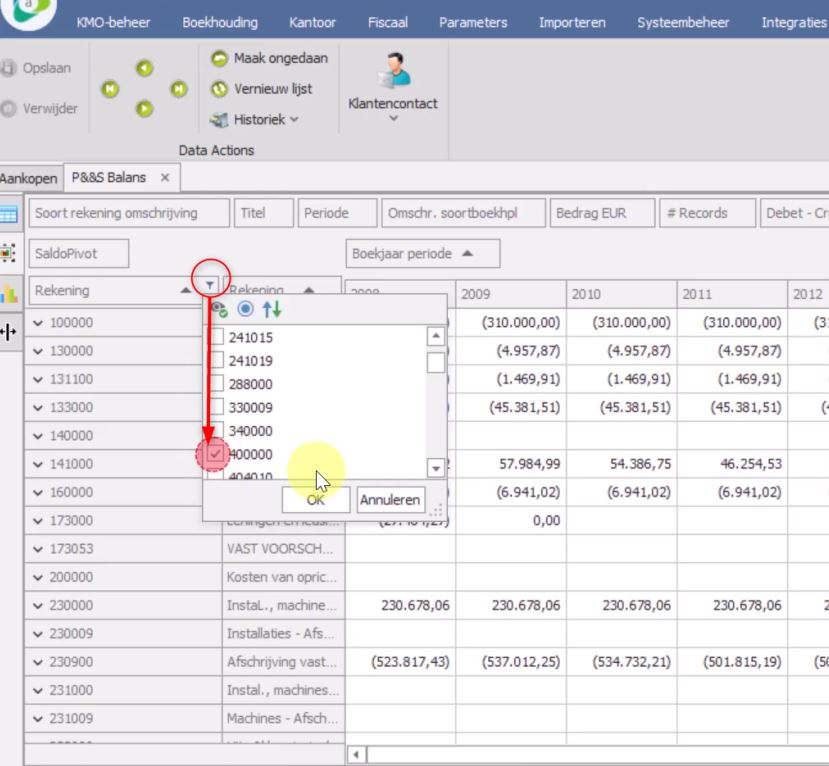
Task: Close the P&&S Balans tab
Action: 165,178
